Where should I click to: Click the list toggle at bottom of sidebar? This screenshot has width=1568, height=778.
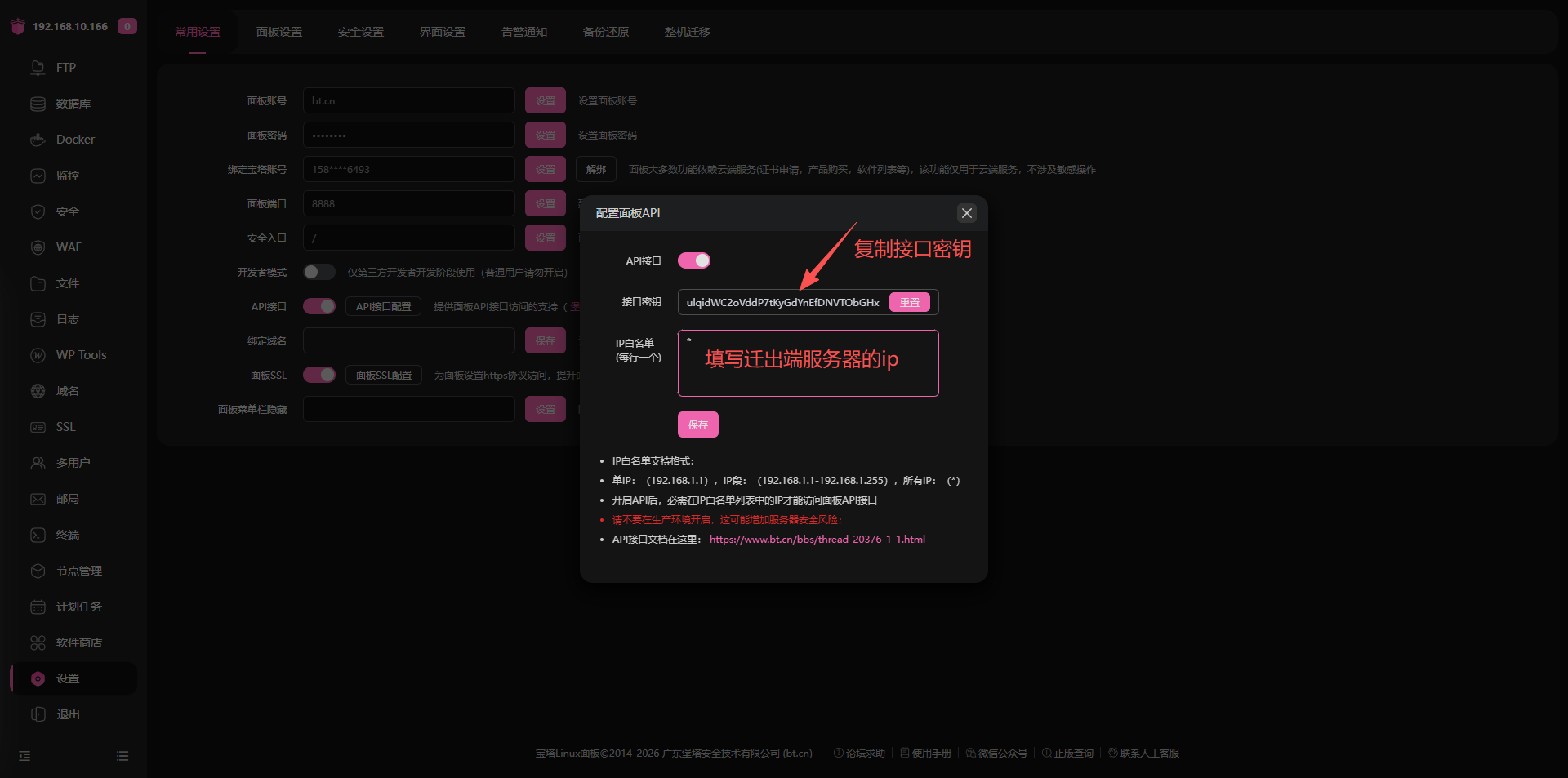pyautogui.click(x=122, y=755)
